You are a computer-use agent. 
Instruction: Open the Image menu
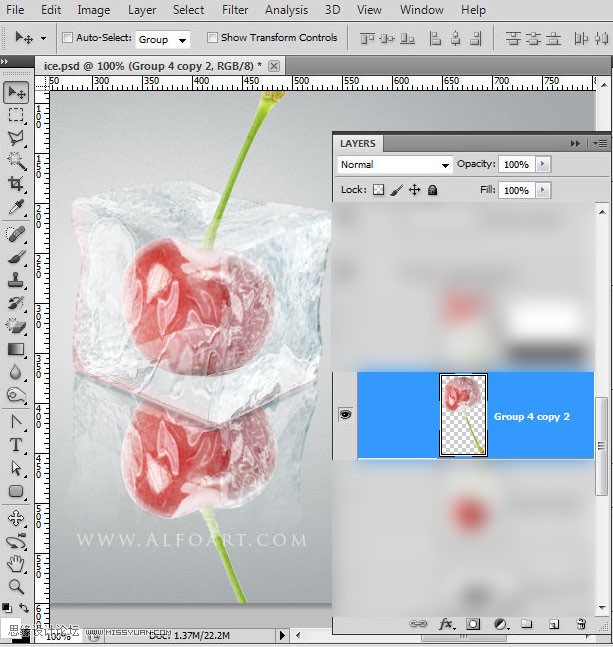[x=94, y=9]
